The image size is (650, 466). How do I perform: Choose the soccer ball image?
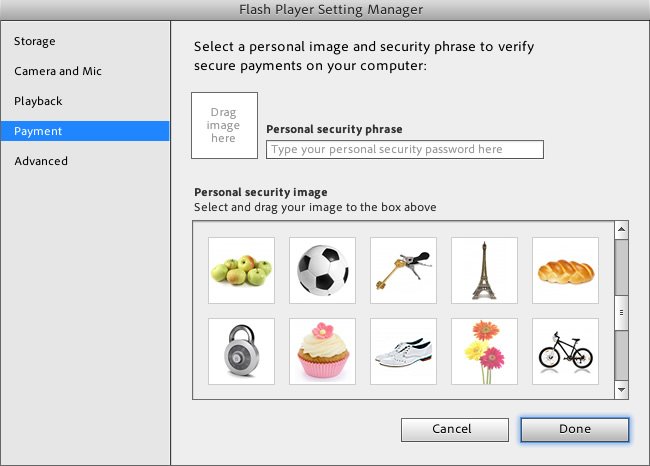pos(322,270)
